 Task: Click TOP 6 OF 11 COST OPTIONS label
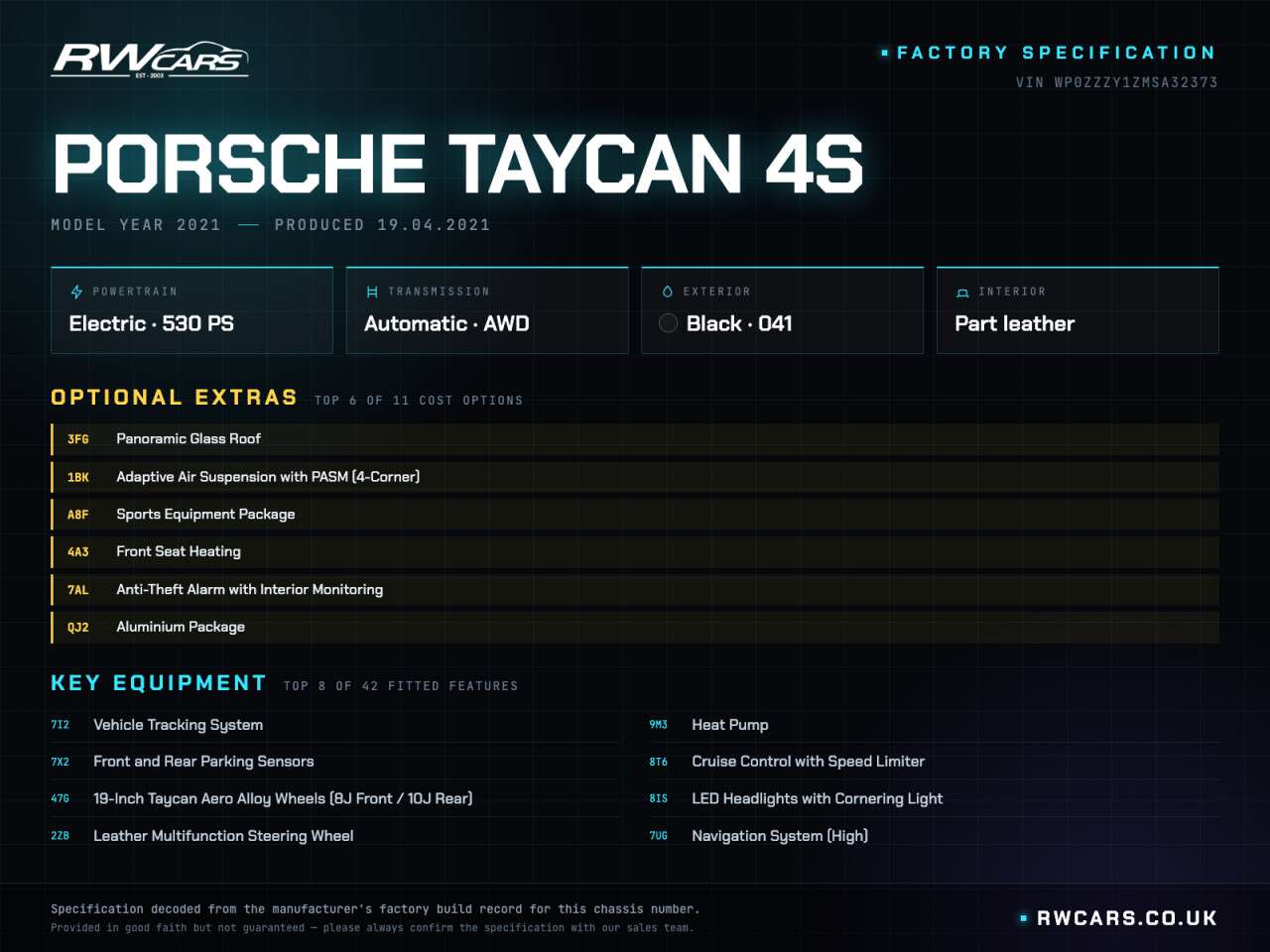click(419, 401)
